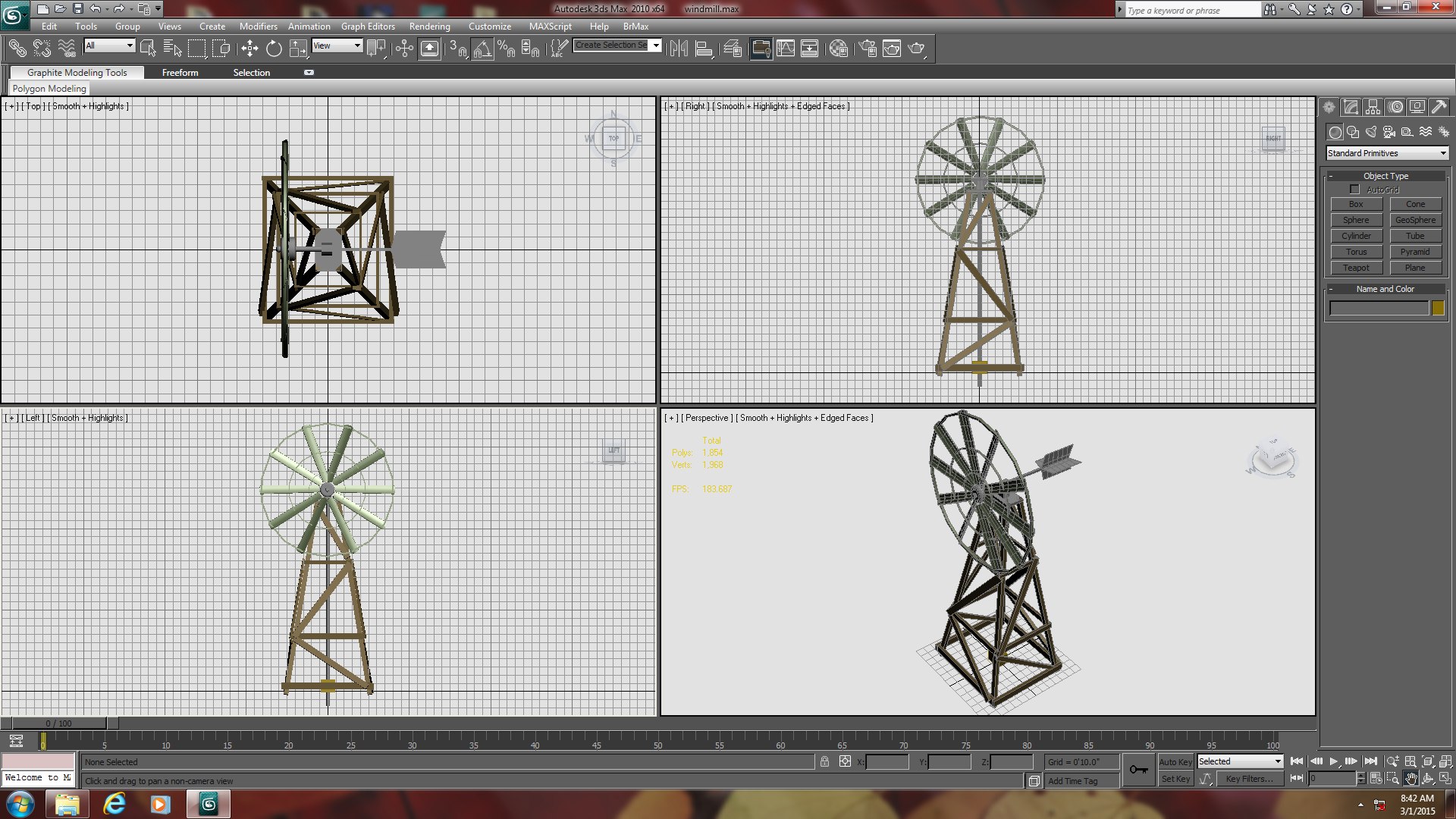Switch to the Freeform ribbon tab
This screenshot has width=1456, height=819.
pyautogui.click(x=180, y=73)
